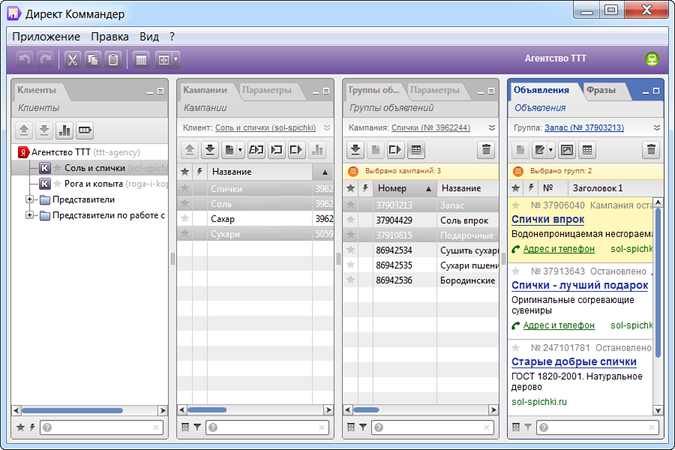
Task: Open the Спички впрок ad title link
Action: pyautogui.click(x=548, y=219)
